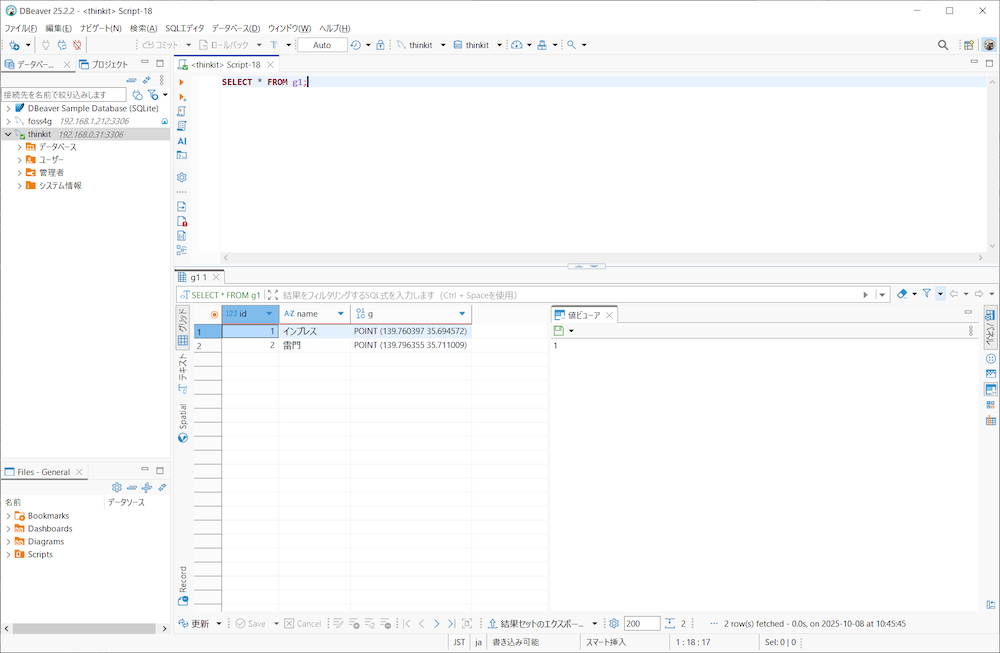The height and width of the screenshot is (653, 1000).
Task: Click the explain execution plan icon
Action: coord(182,126)
